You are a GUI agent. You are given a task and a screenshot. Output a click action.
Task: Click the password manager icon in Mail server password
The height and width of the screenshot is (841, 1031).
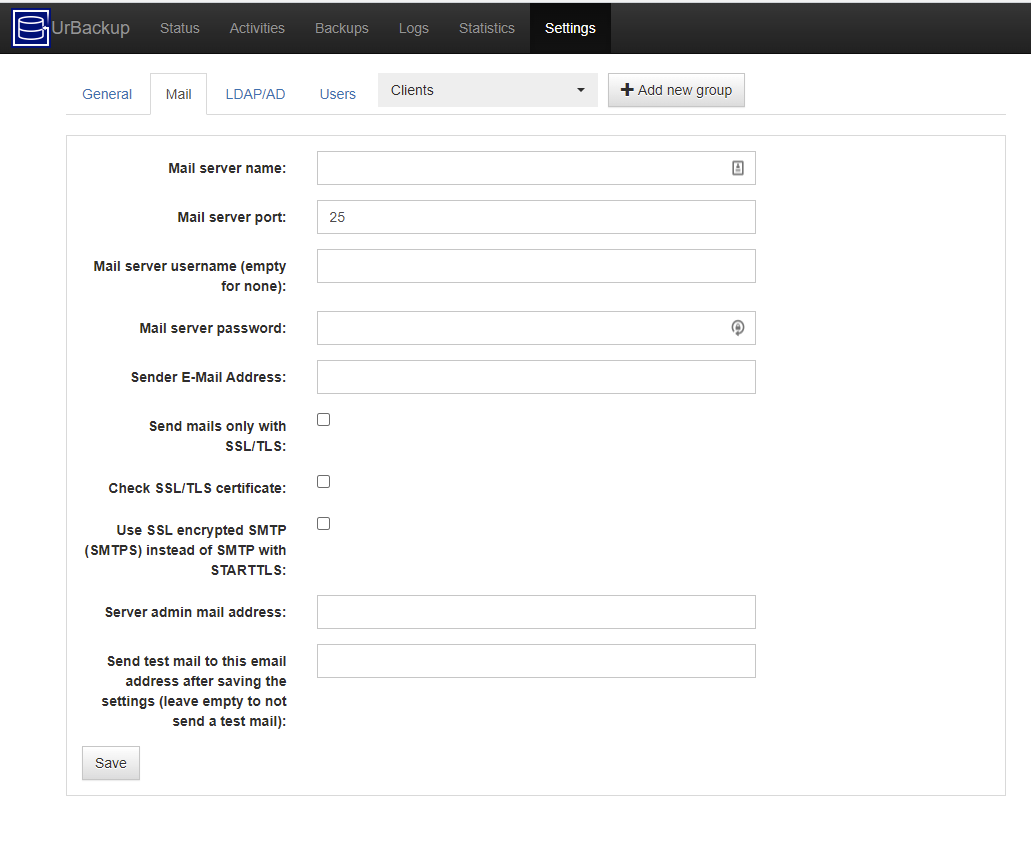(738, 327)
